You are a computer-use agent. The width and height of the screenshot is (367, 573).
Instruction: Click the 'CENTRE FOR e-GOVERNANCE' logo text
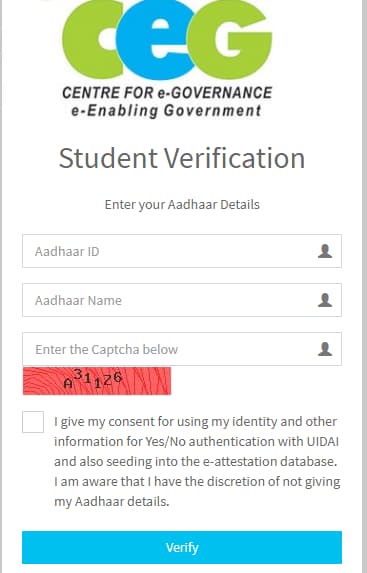167,93
